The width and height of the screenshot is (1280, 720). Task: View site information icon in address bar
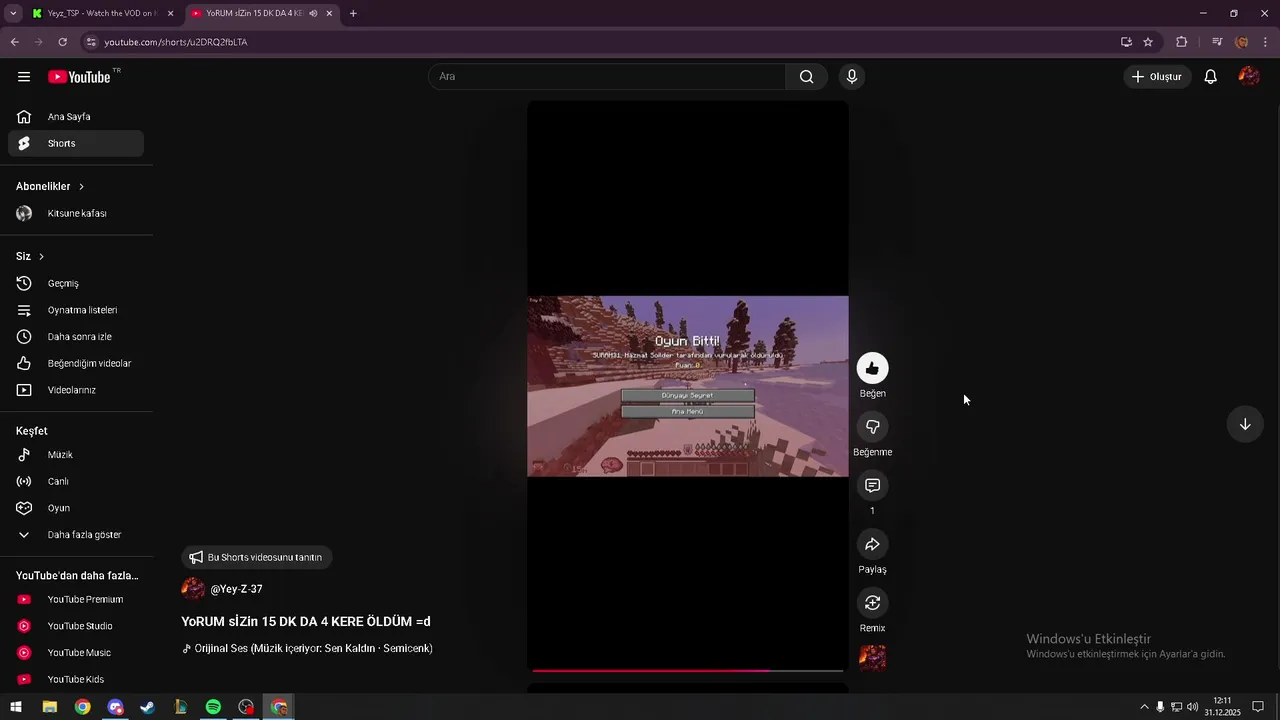[x=91, y=42]
